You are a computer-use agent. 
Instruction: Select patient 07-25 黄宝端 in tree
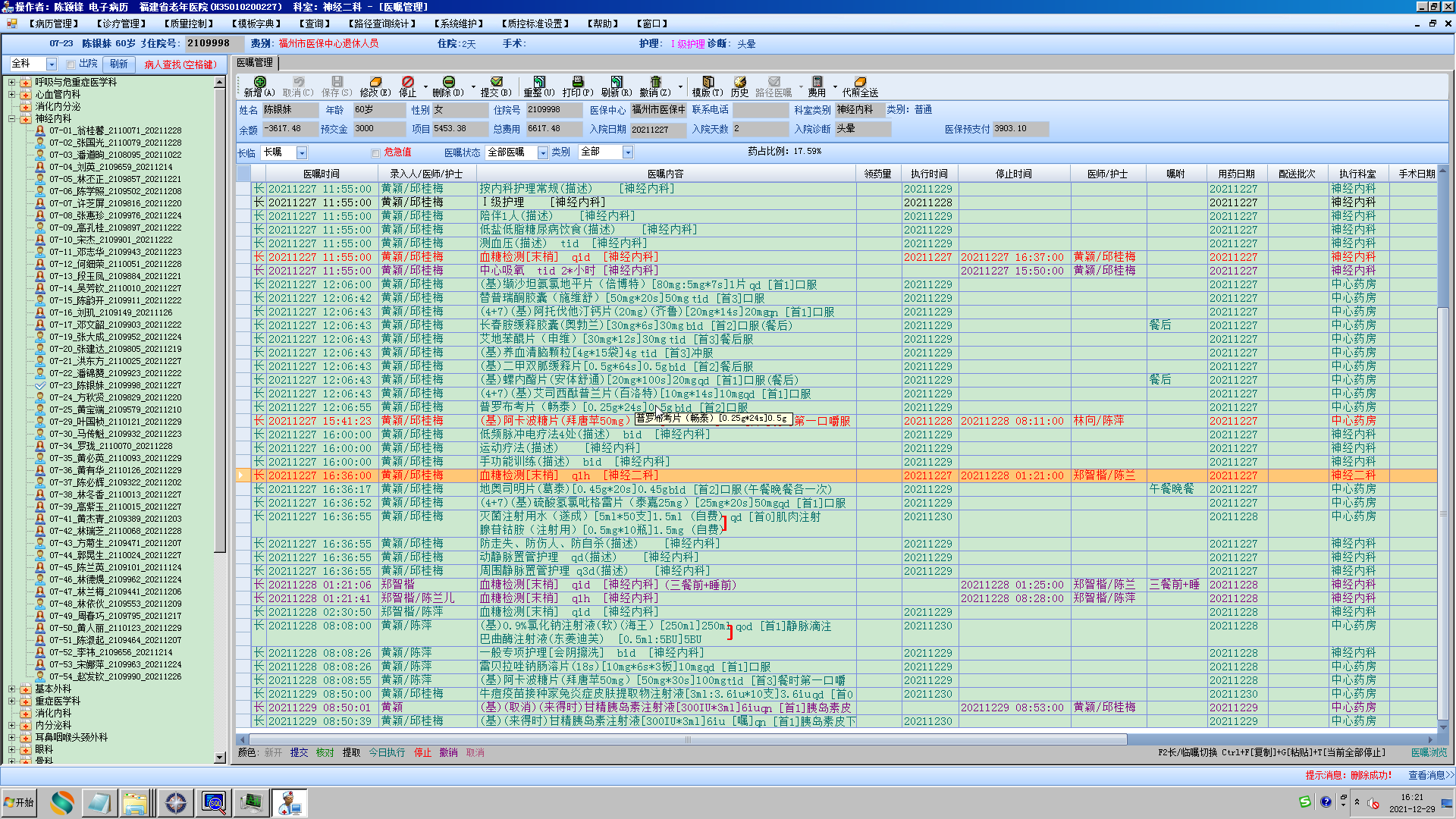[x=115, y=409]
